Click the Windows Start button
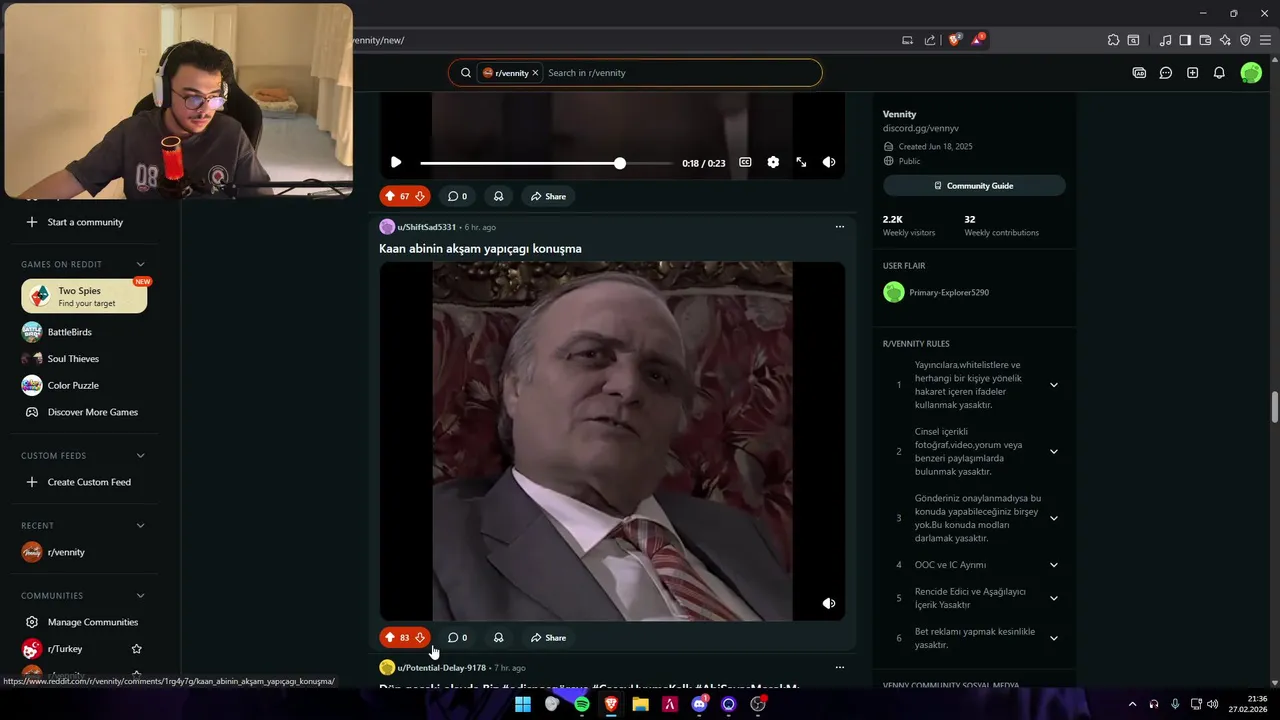1280x720 pixels. pos(522,704)
